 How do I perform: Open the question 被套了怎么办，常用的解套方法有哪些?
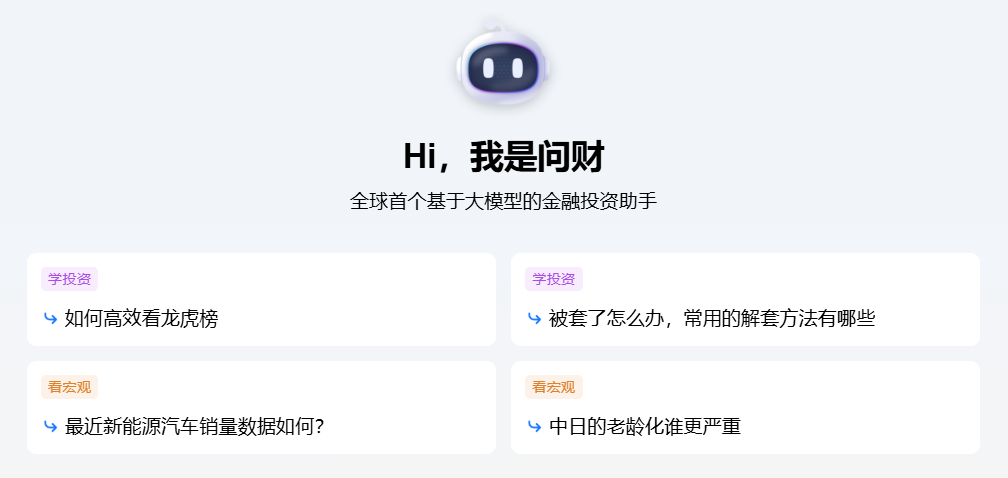(x=712, y=318)
